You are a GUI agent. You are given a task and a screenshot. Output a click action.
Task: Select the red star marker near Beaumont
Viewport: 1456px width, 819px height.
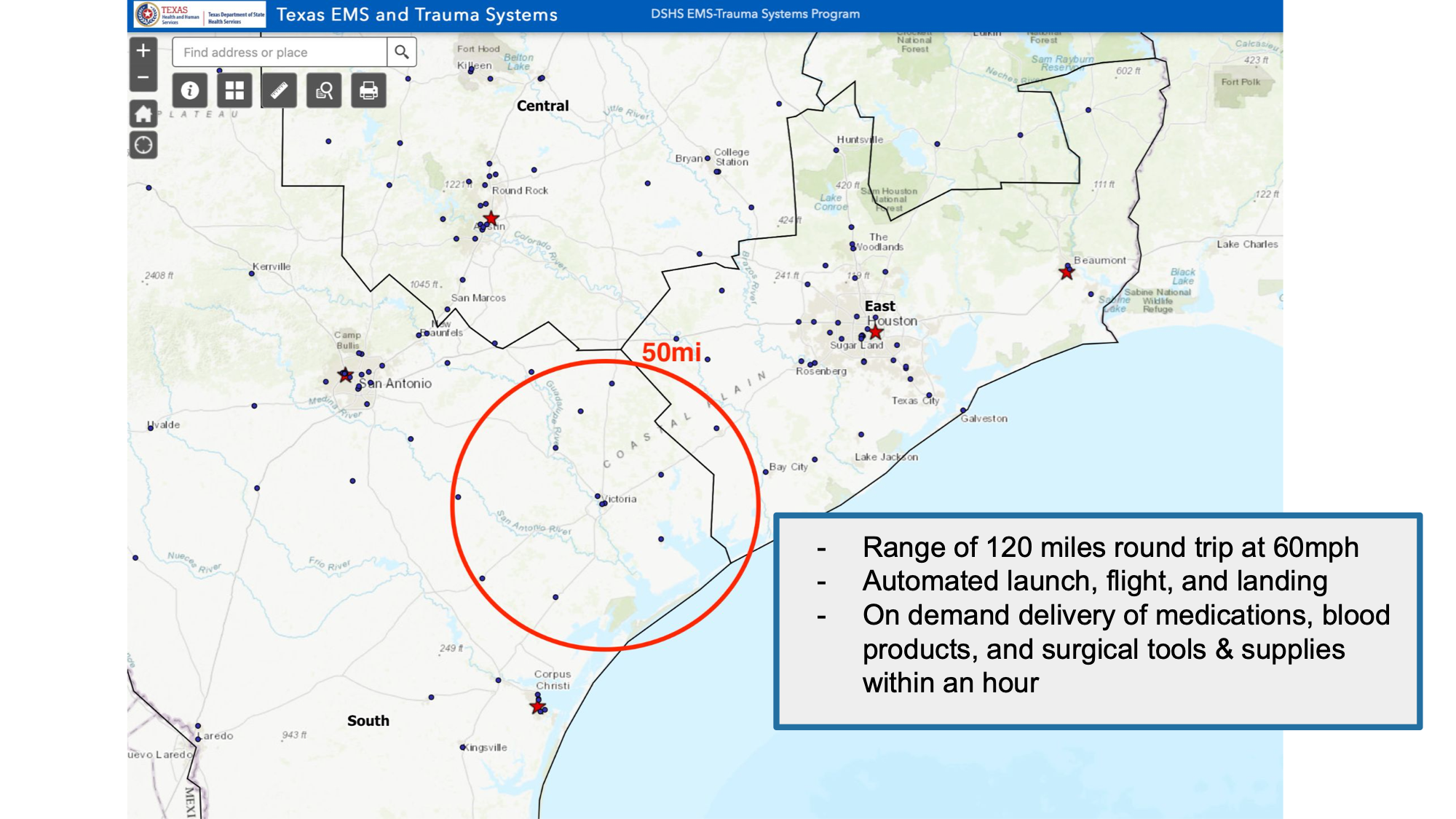(x=1067, y=273)
